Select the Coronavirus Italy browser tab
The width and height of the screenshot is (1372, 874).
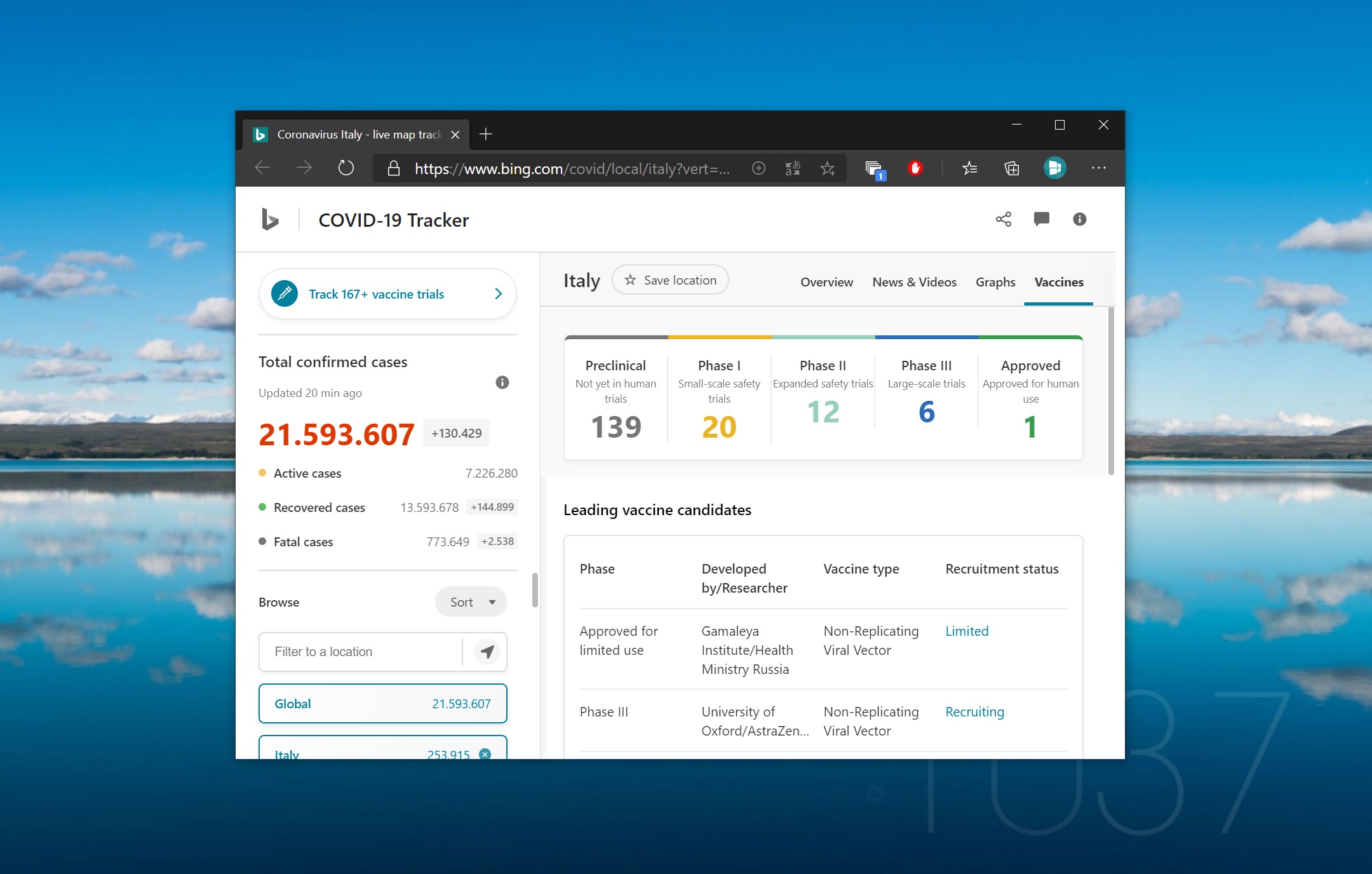356,135
